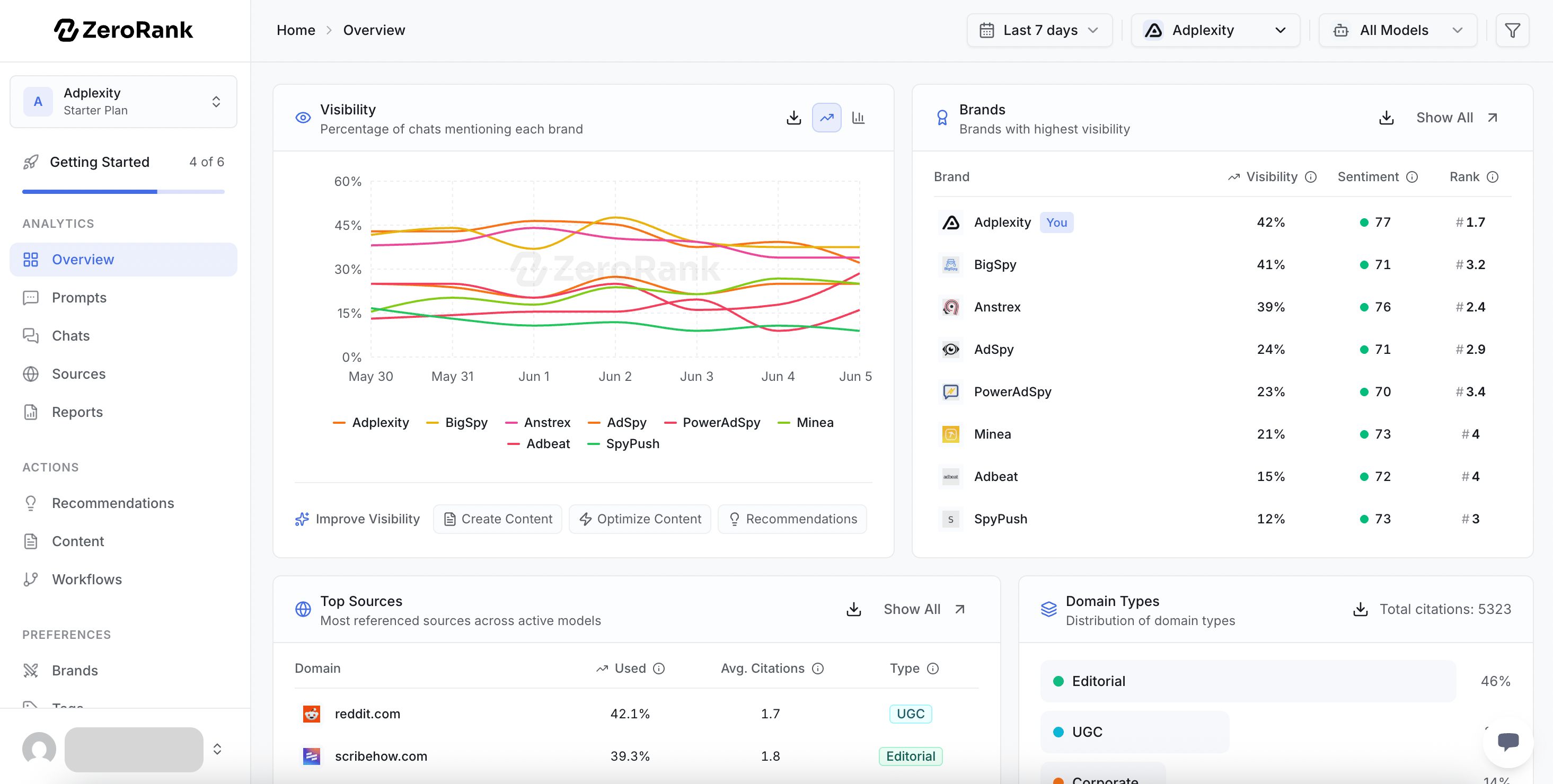Click the Create Content button

tap(497, 520)
